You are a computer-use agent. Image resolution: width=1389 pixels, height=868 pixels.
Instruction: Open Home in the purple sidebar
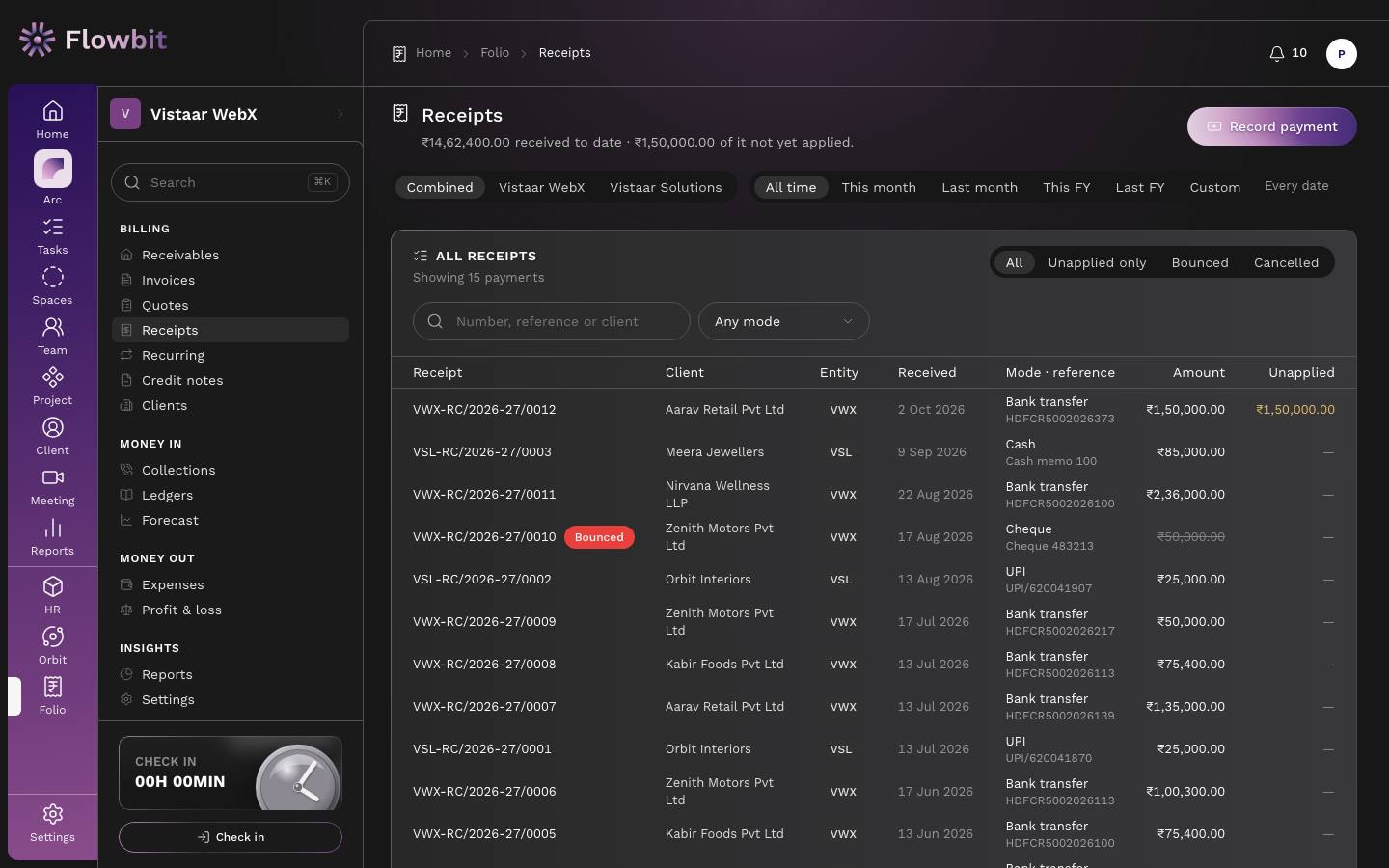(52, 120)
